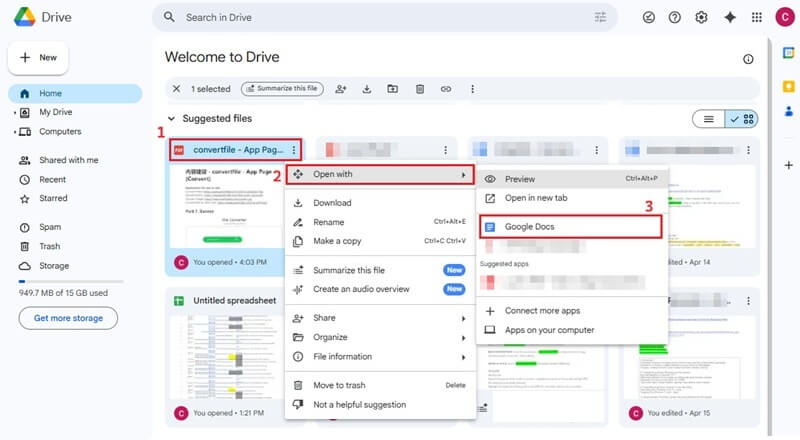Click the share person-plus toolbar icon

click(341, 89)
